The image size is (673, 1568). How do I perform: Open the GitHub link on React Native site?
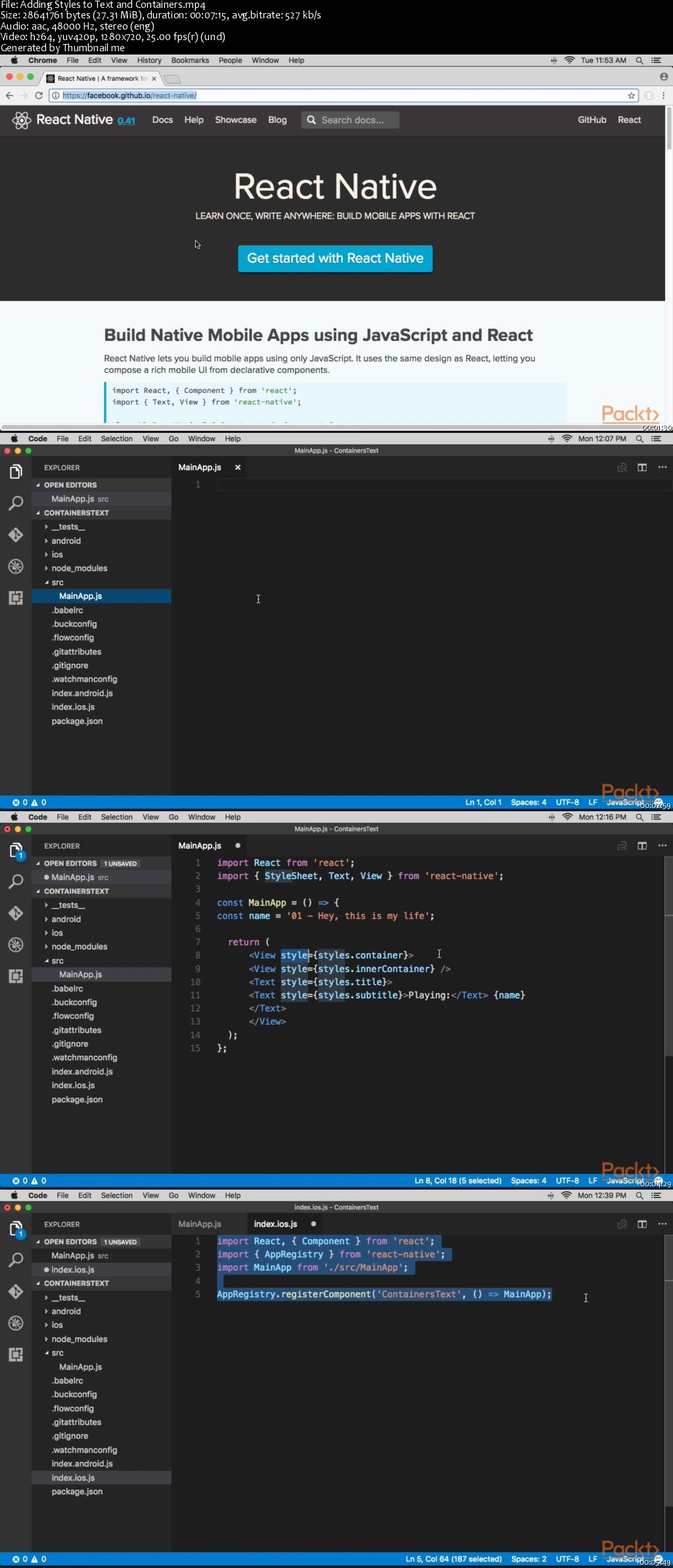point(592,120)
